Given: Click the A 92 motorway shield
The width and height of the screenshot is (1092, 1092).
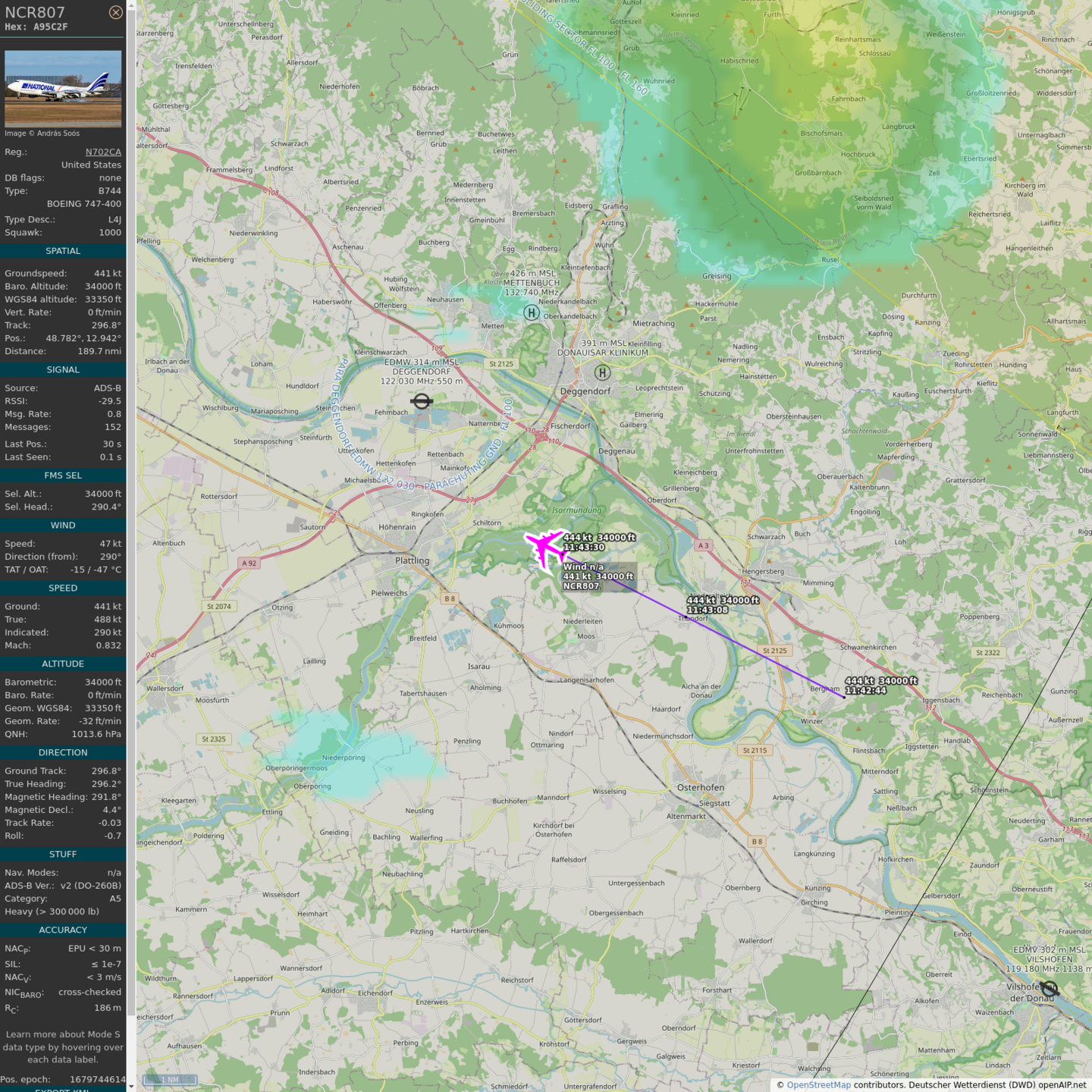Looking at the screenshot, I should click(249, 563).
